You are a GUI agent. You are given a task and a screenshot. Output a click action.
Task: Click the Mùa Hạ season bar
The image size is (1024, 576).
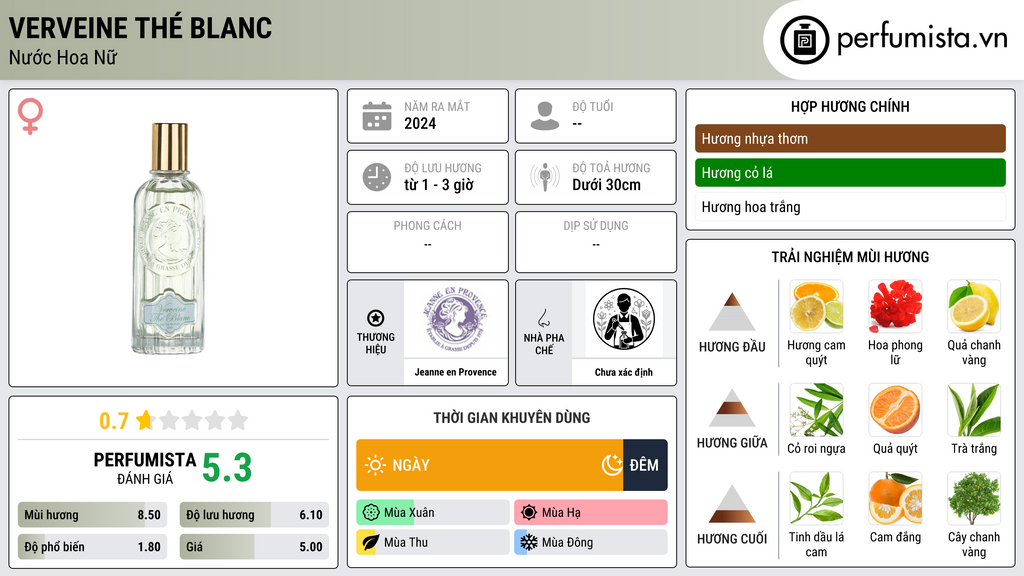590,513
